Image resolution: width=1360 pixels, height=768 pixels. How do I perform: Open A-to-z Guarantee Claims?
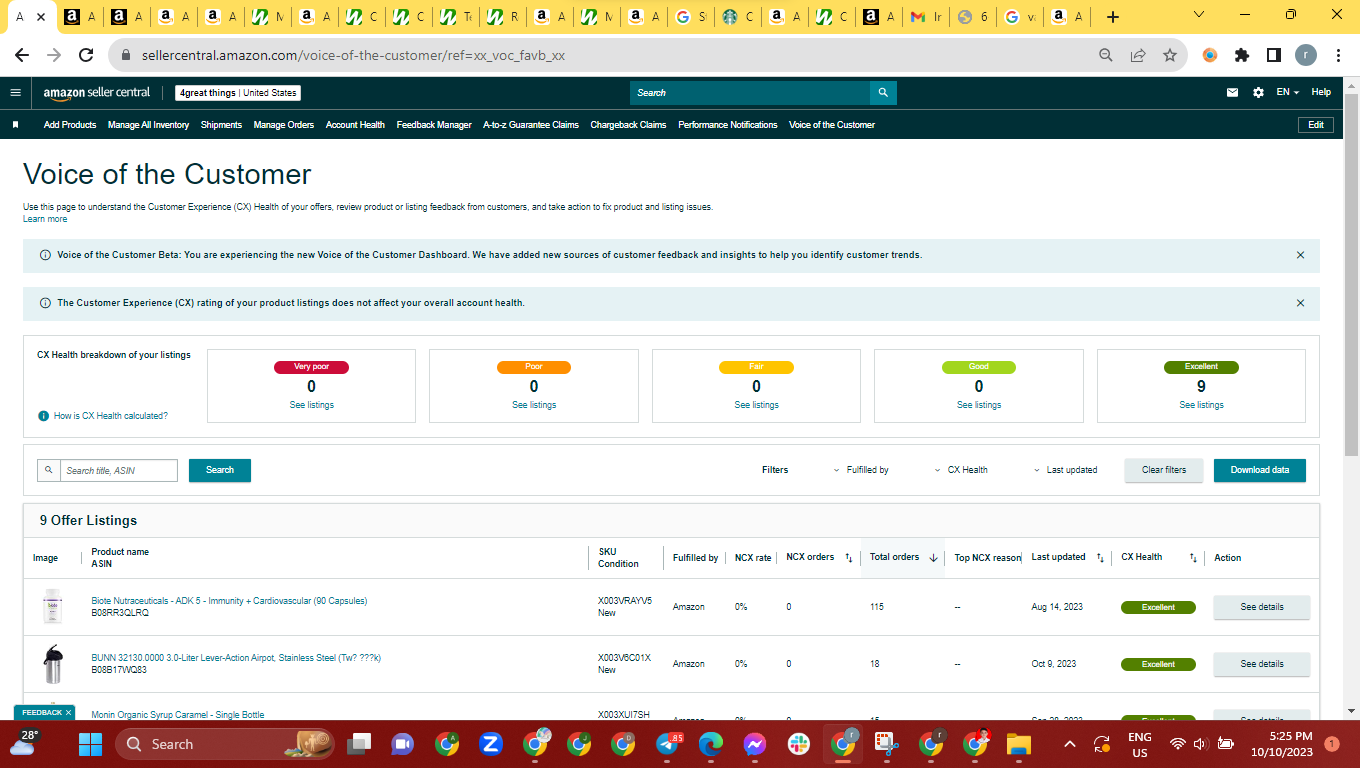[x=531, y=125]
